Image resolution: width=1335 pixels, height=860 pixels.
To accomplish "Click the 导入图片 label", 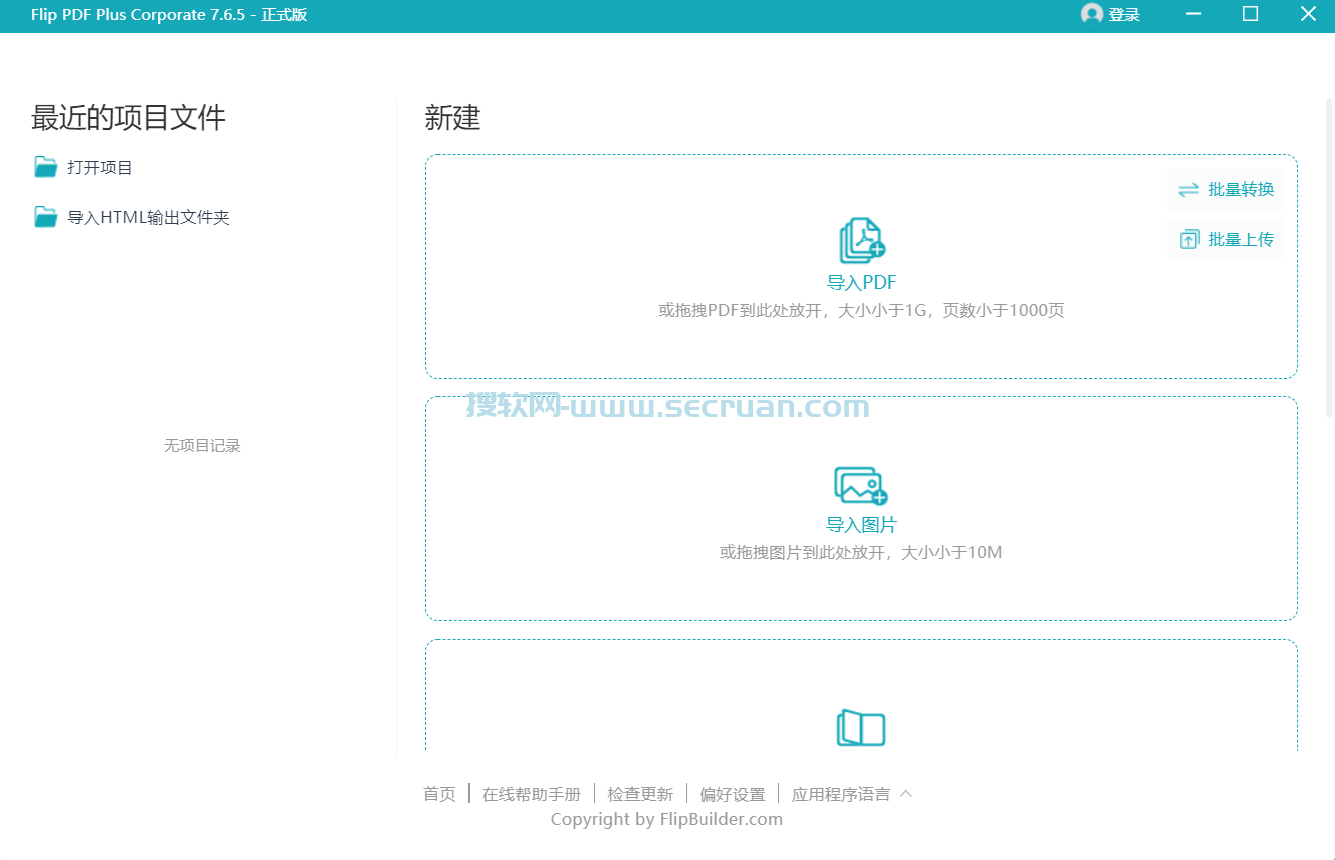I will [x=861, y=525].
